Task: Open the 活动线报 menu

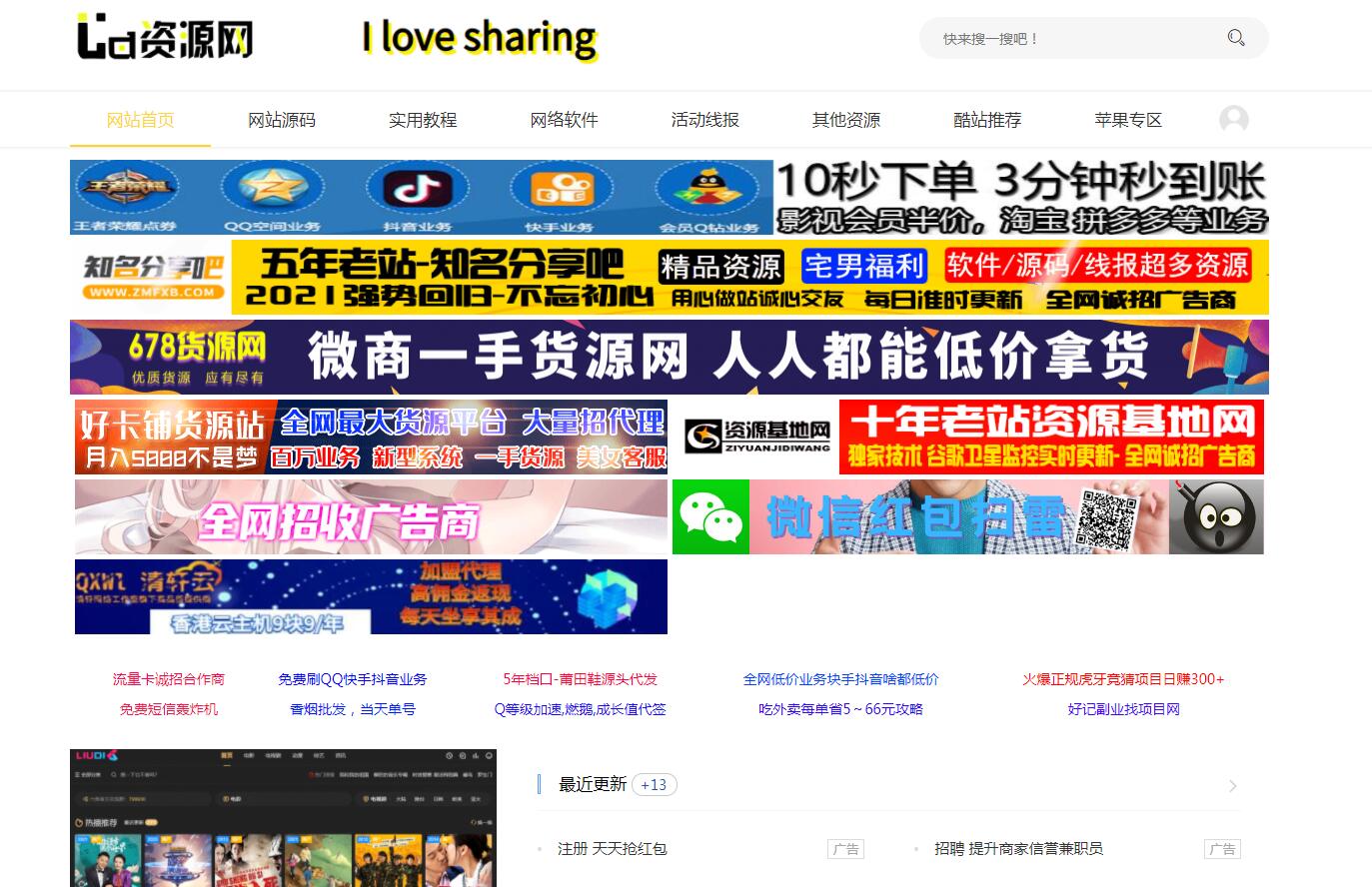Action: click(x=705, y=120)
